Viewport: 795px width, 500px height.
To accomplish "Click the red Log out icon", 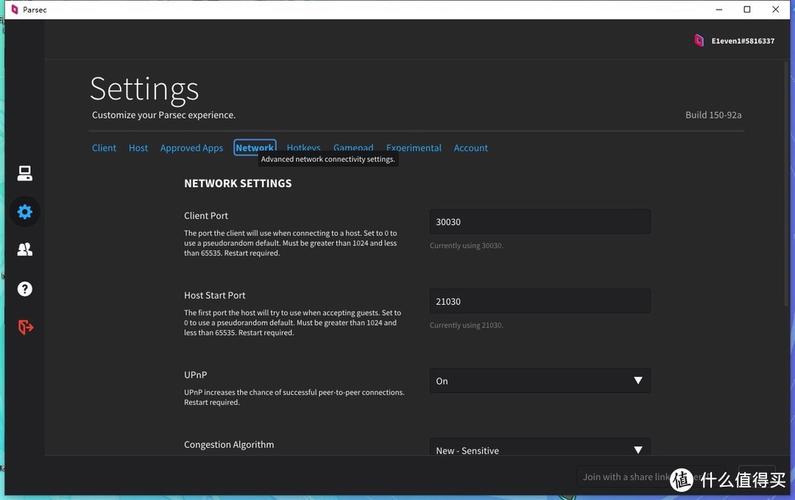I will pyautogui.click(x=25, y=327).
